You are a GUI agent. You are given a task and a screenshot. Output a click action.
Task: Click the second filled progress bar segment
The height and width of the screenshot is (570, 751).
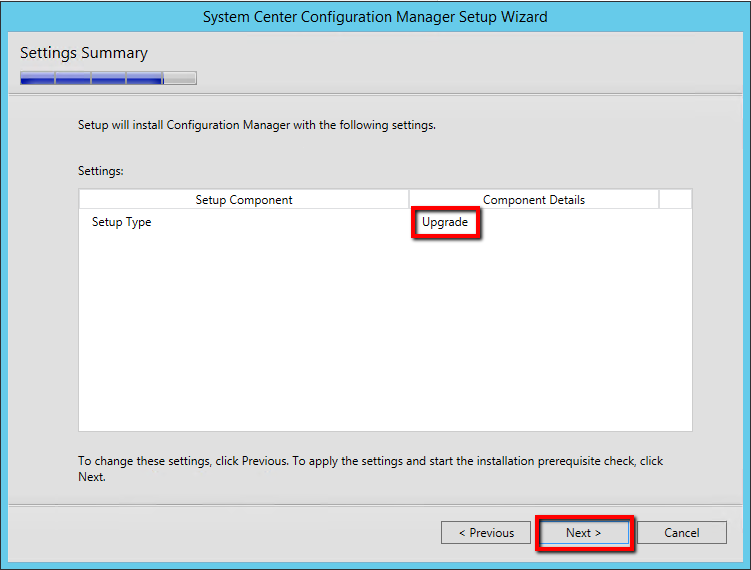tap(72, 78)
